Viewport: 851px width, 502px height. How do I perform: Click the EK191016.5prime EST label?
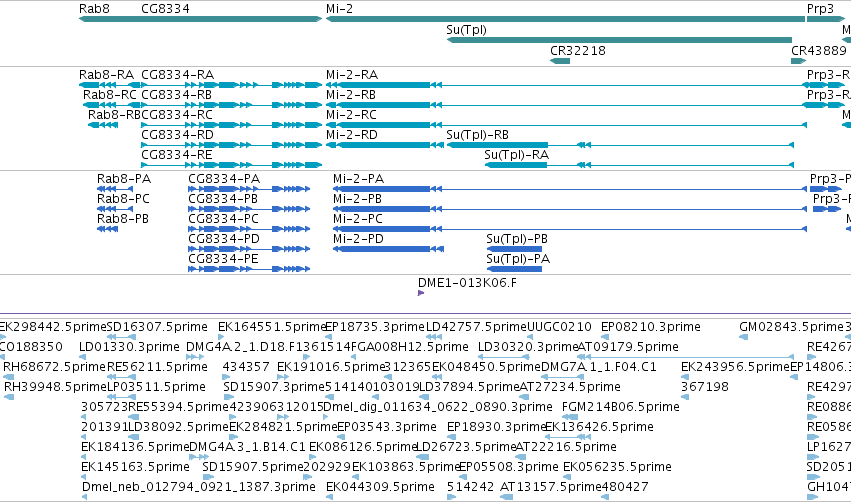pyautogui.click(x=331, y=367)
